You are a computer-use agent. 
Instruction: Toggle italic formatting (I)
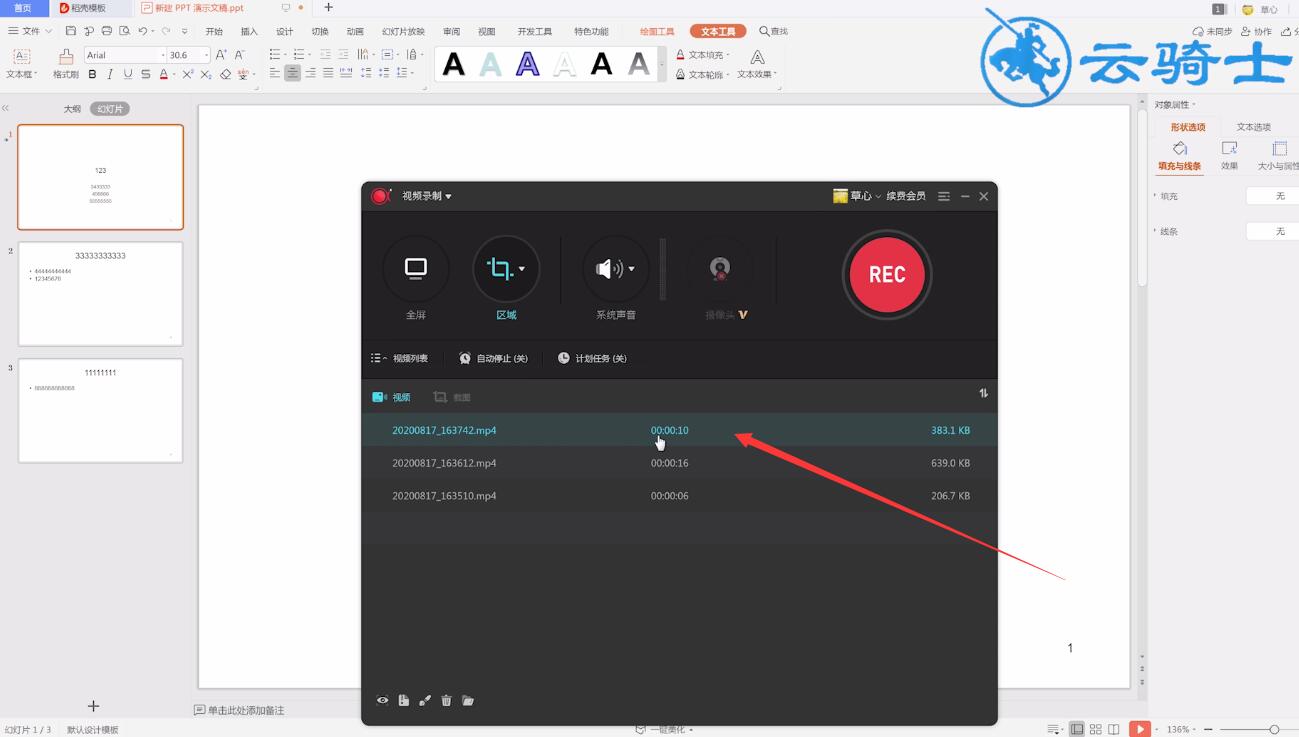[x=110, y=74]
